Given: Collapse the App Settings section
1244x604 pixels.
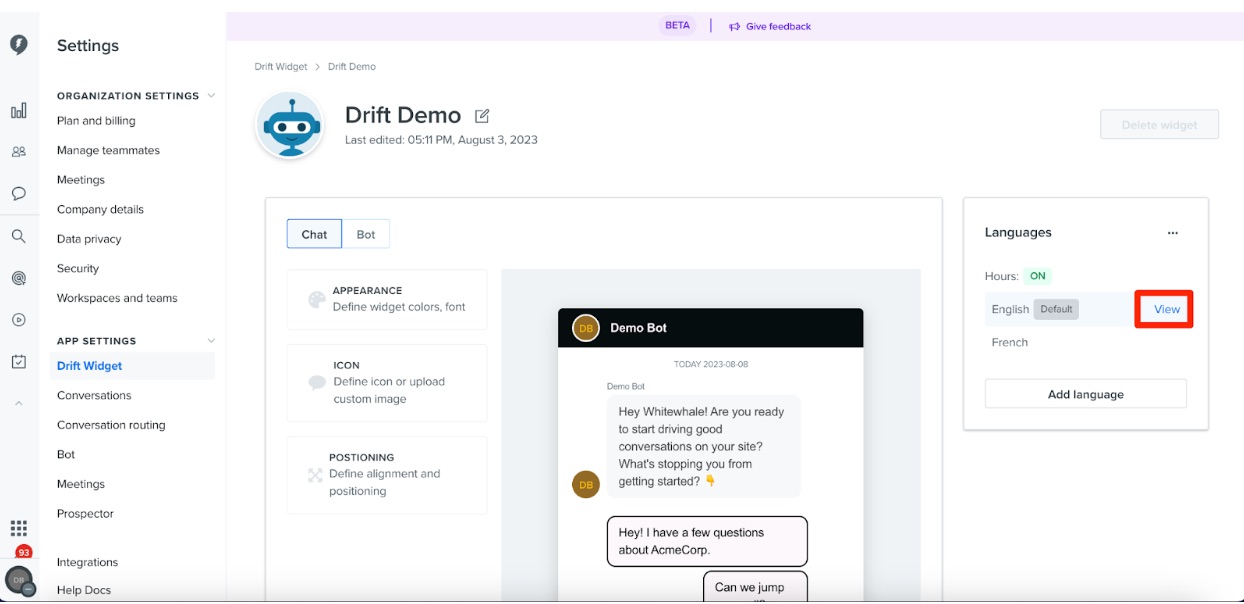Looking at the screenshot, I should [211, 341].
